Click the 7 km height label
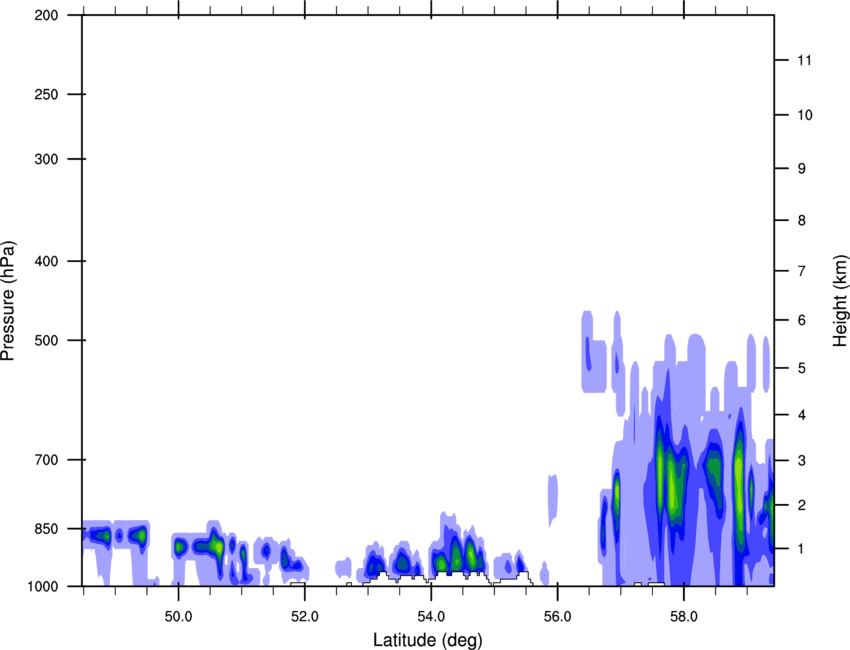Viewport: 850px width, 650px height. [801, 271]
